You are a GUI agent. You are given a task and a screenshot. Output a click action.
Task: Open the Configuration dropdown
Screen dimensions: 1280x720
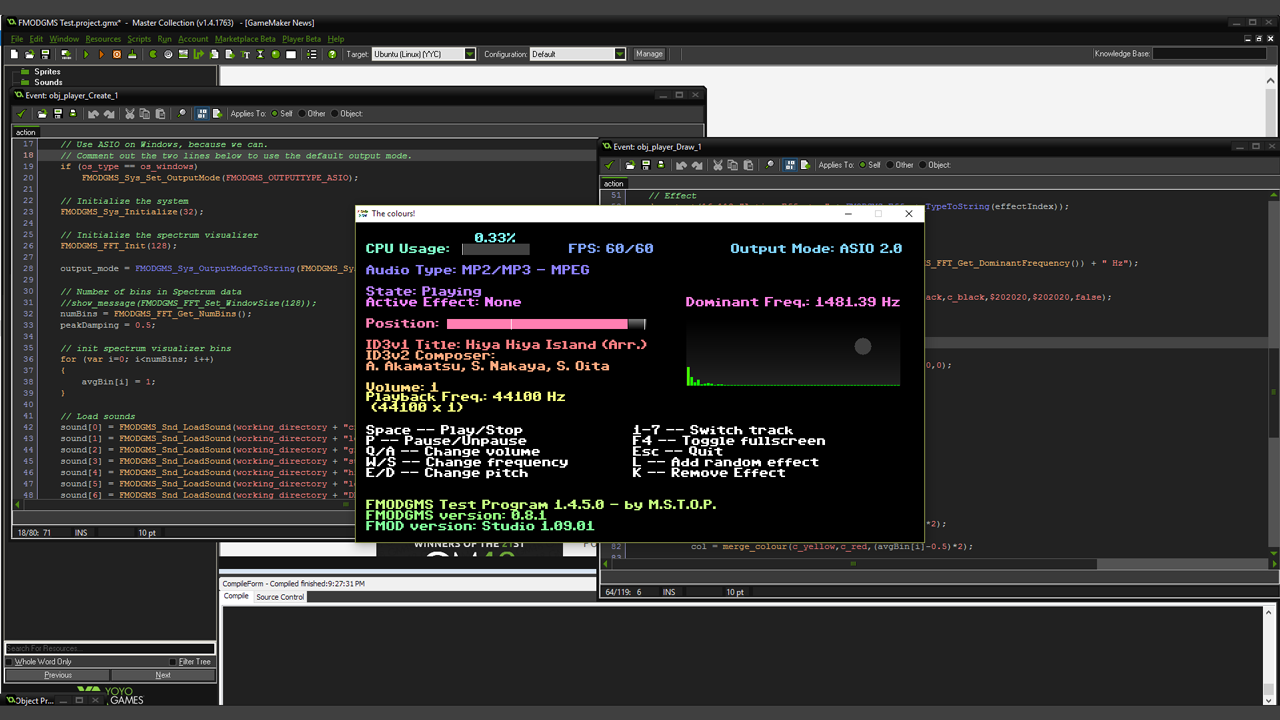click(620, 54)
